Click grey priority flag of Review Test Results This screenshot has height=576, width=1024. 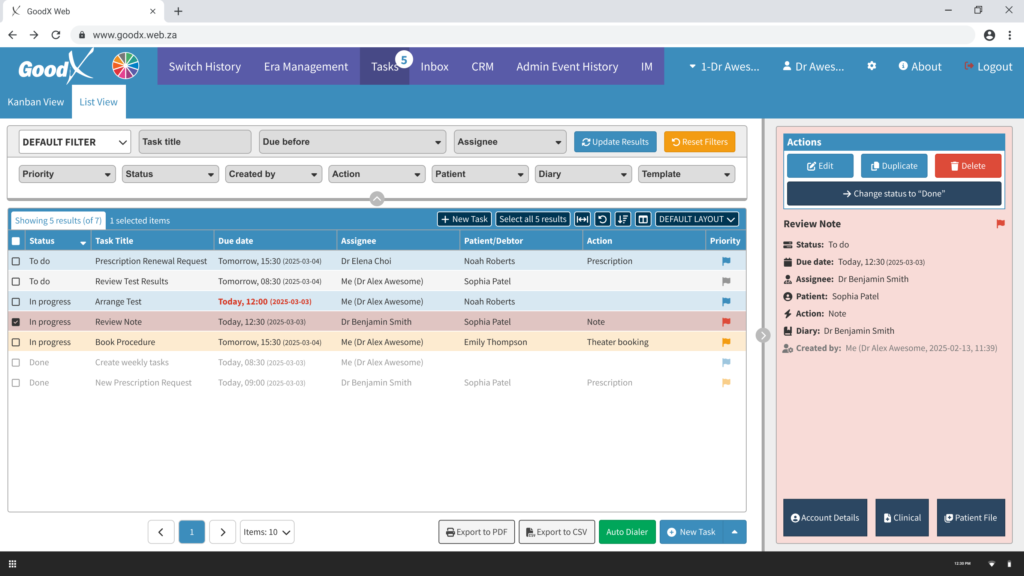(x=726, y=281)
